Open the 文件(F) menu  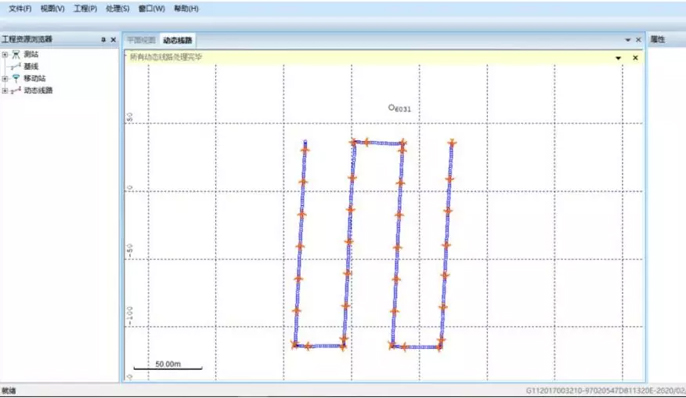click(x=20, y=8)
